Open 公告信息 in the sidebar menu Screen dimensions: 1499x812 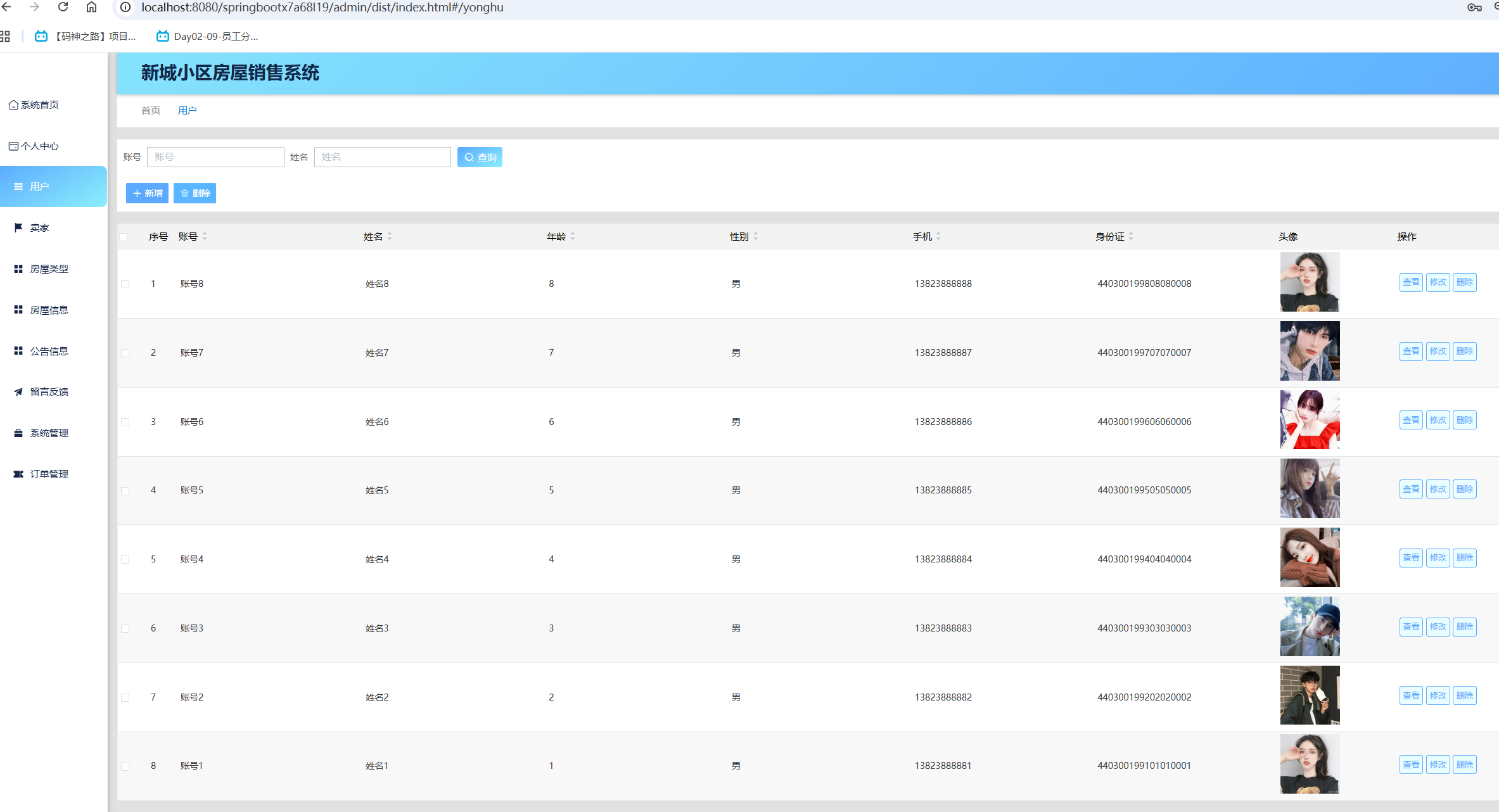pyautogui.click(x=49, y=351)
